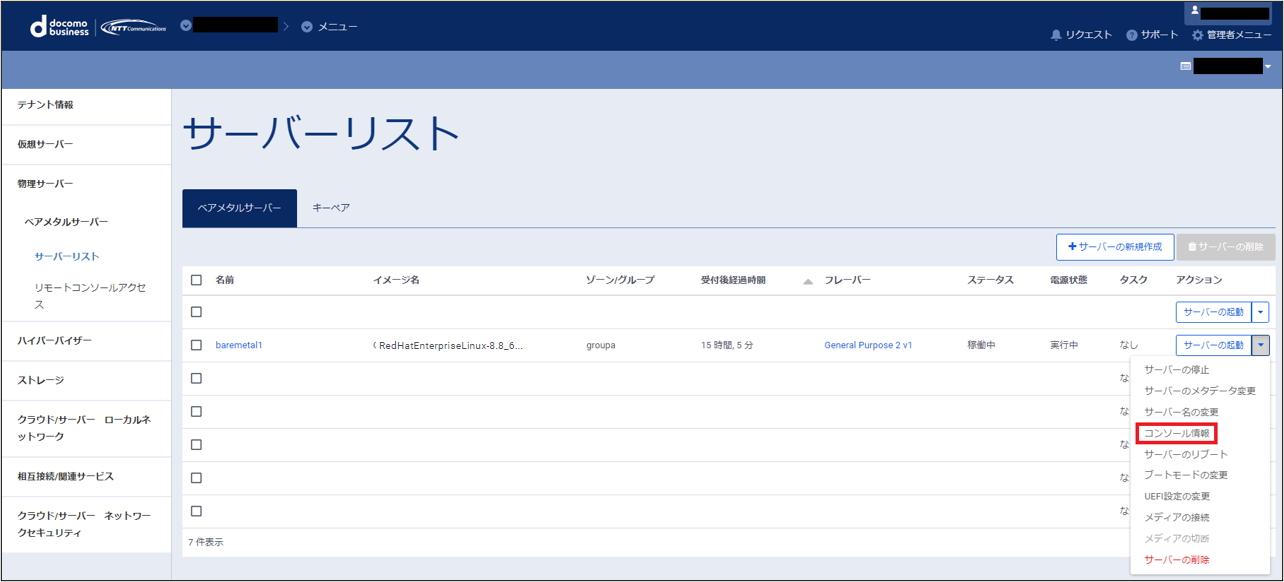Click the circled arrow icon before メニュー
1284x582 pixels.
(307, 26)
